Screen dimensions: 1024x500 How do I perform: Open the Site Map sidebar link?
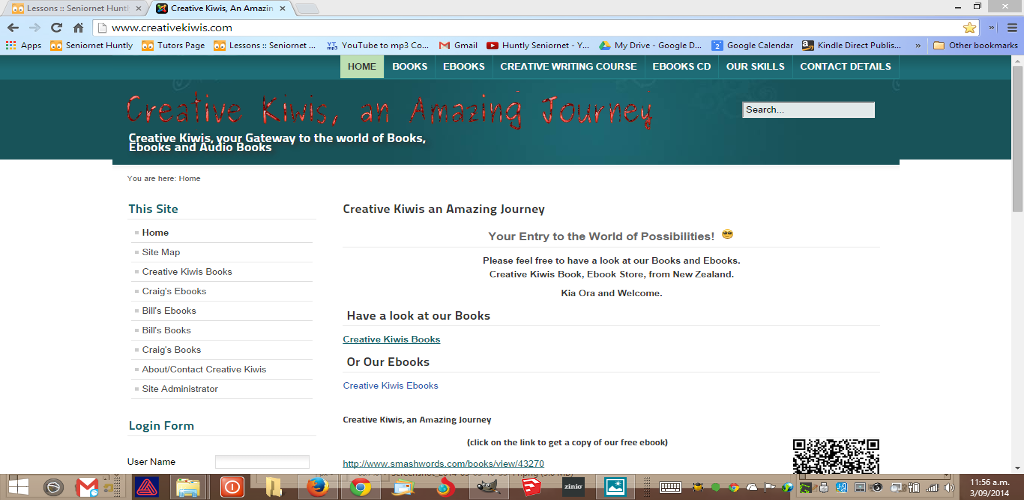point(161,252)
